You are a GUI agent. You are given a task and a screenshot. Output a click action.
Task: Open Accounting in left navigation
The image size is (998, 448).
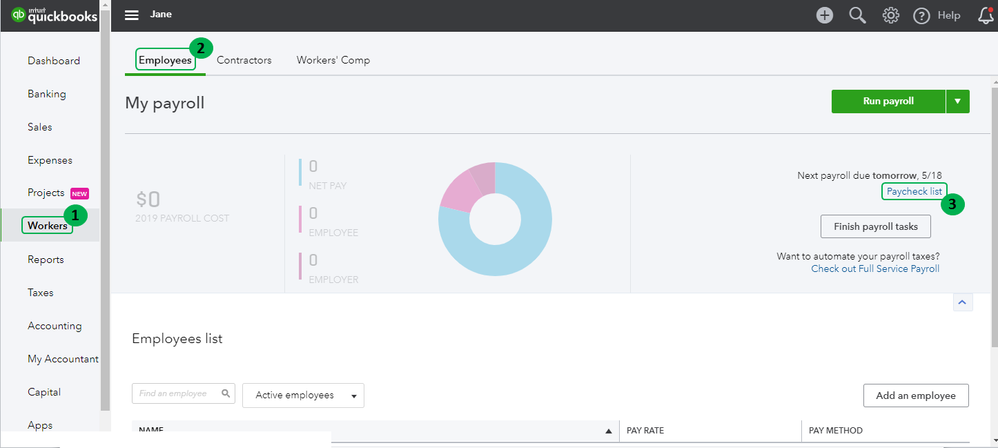click(54, 325)
